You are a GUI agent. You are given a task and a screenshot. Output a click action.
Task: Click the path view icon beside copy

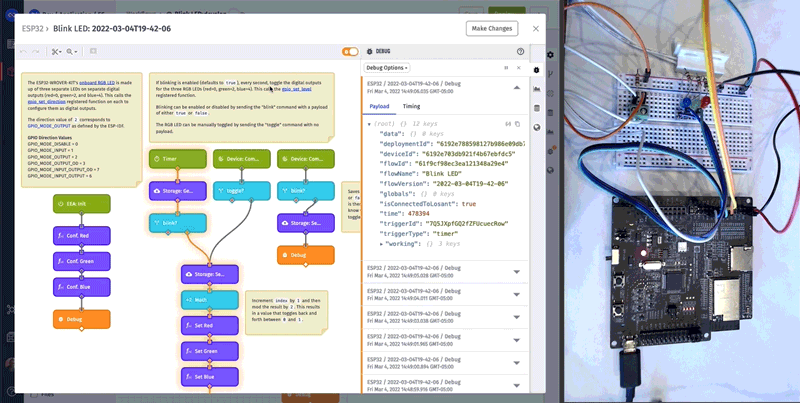[x=508, y=124]
